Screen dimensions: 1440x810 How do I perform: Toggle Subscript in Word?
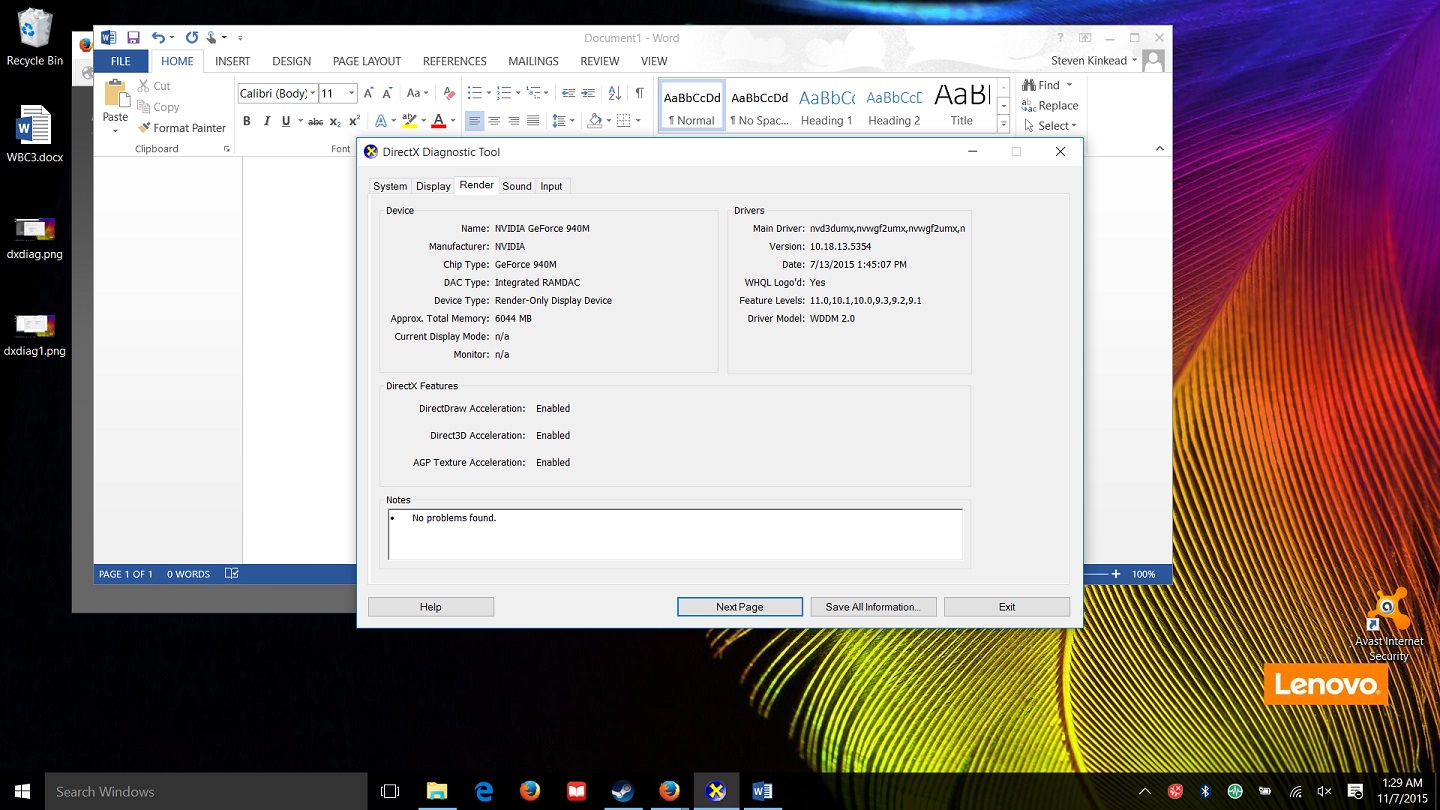pos(335,121)
